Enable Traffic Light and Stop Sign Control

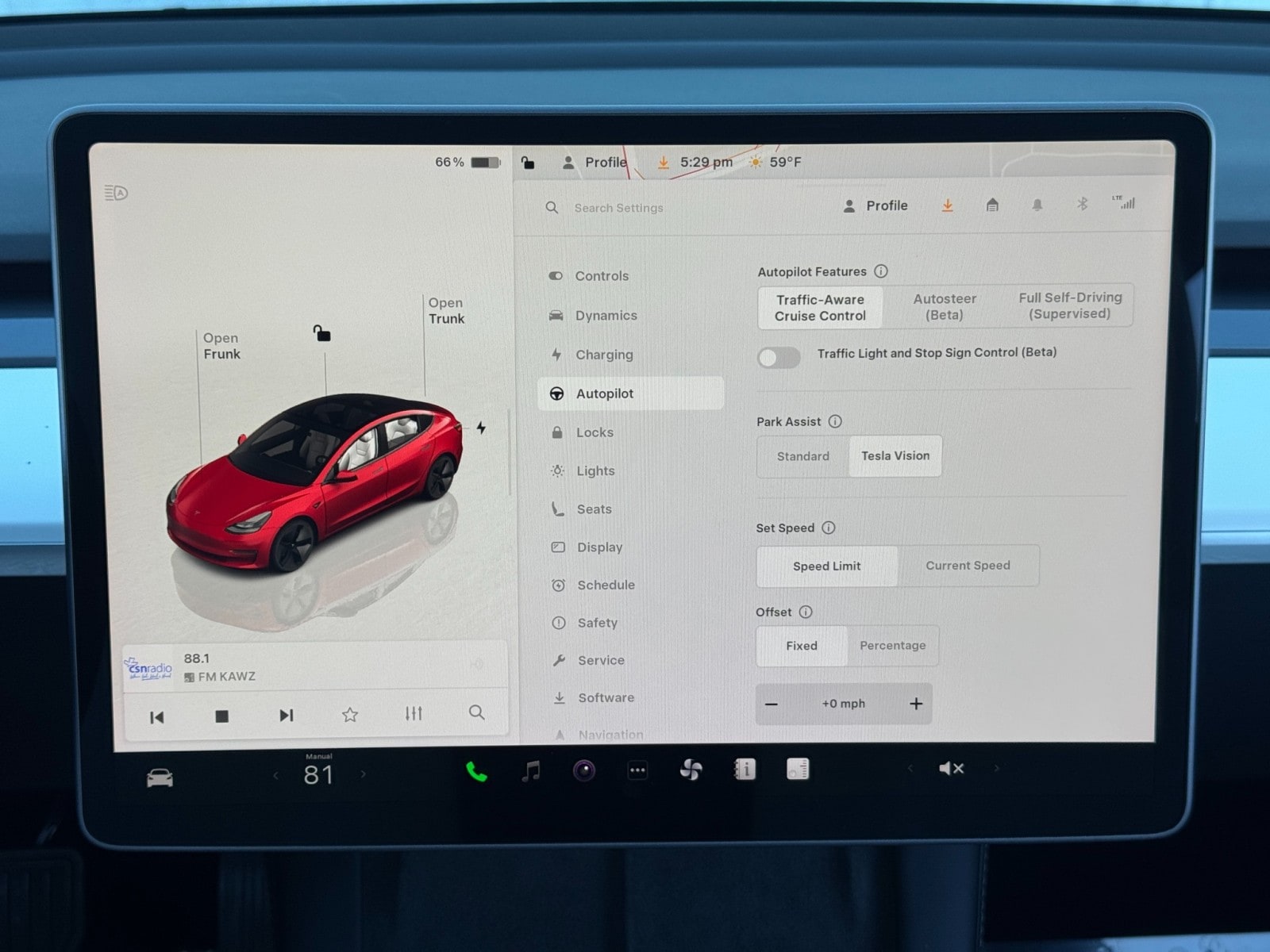pyautogui.click(x=779, y=358)
